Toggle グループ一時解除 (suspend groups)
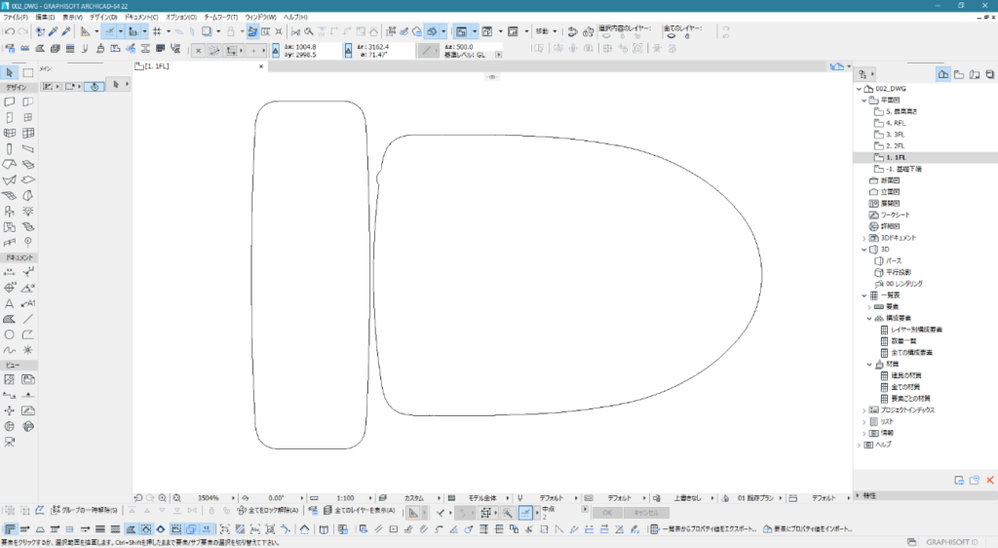 pos(84,511)
